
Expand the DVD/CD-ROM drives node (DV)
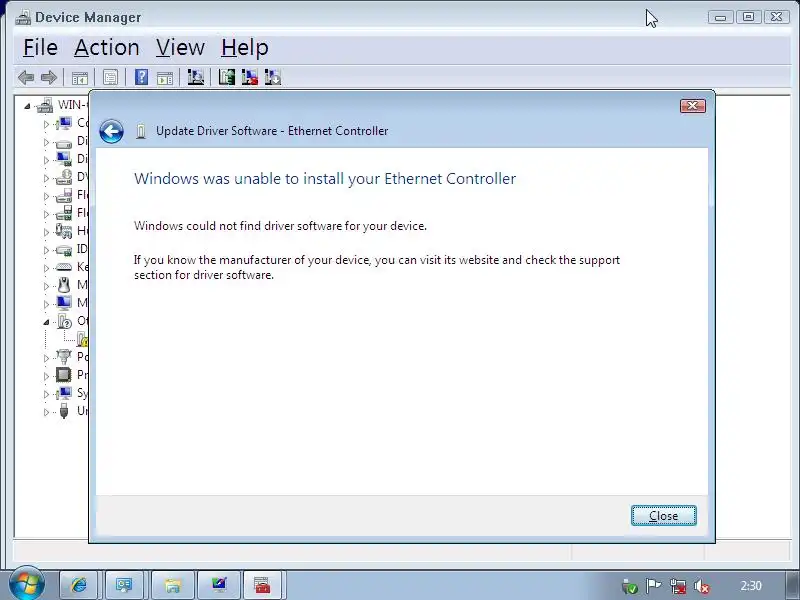pos(46,178)
